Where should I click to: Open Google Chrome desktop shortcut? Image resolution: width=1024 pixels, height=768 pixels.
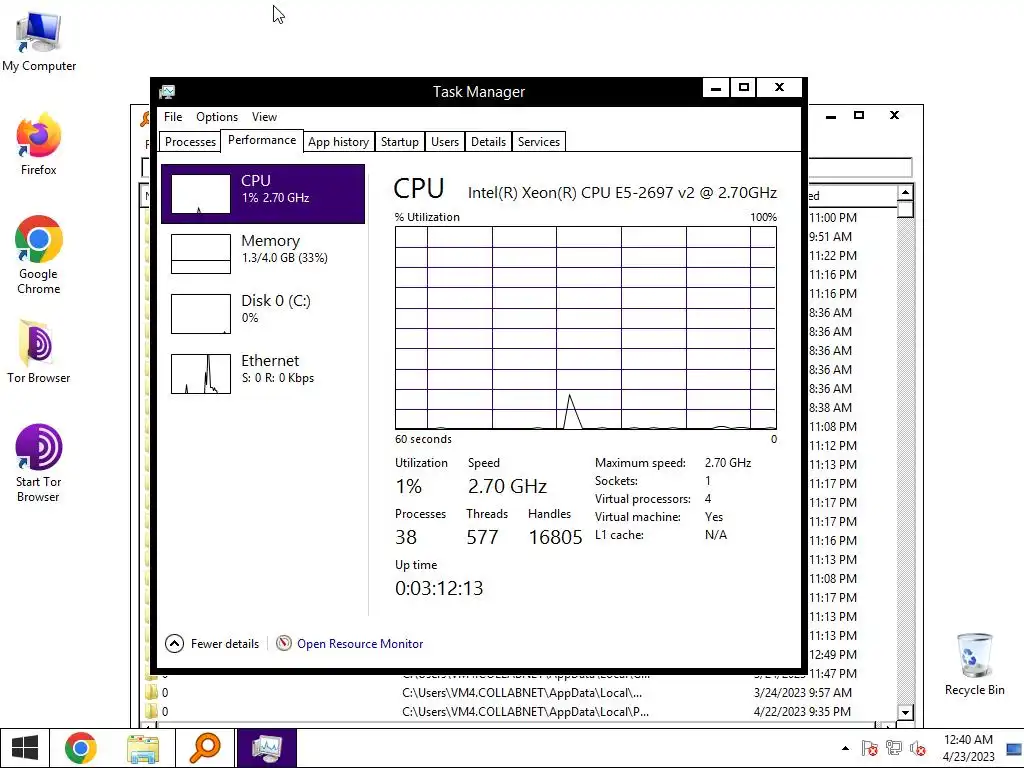point(39,255)
